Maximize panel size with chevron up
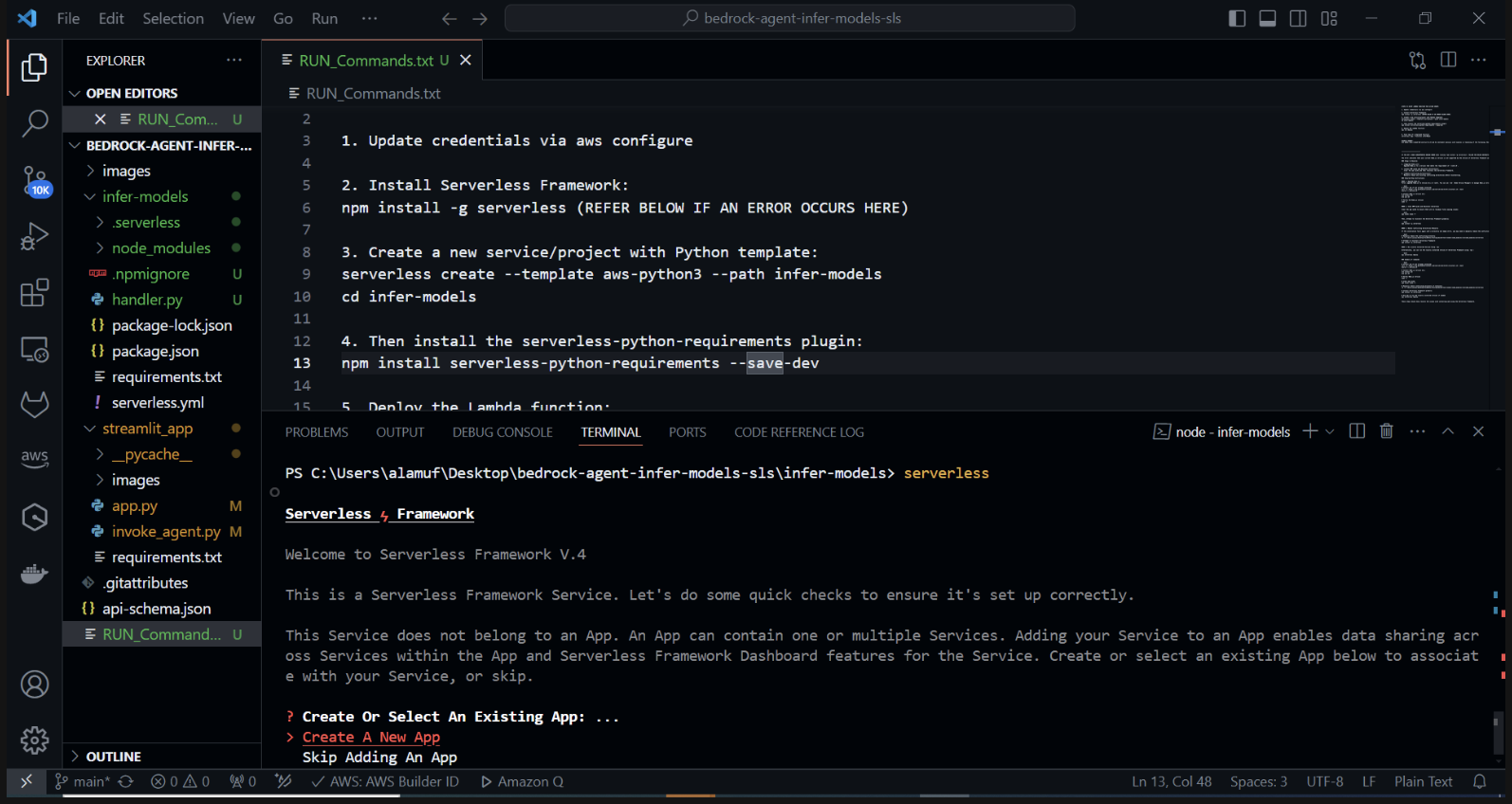 point(1447,431)
